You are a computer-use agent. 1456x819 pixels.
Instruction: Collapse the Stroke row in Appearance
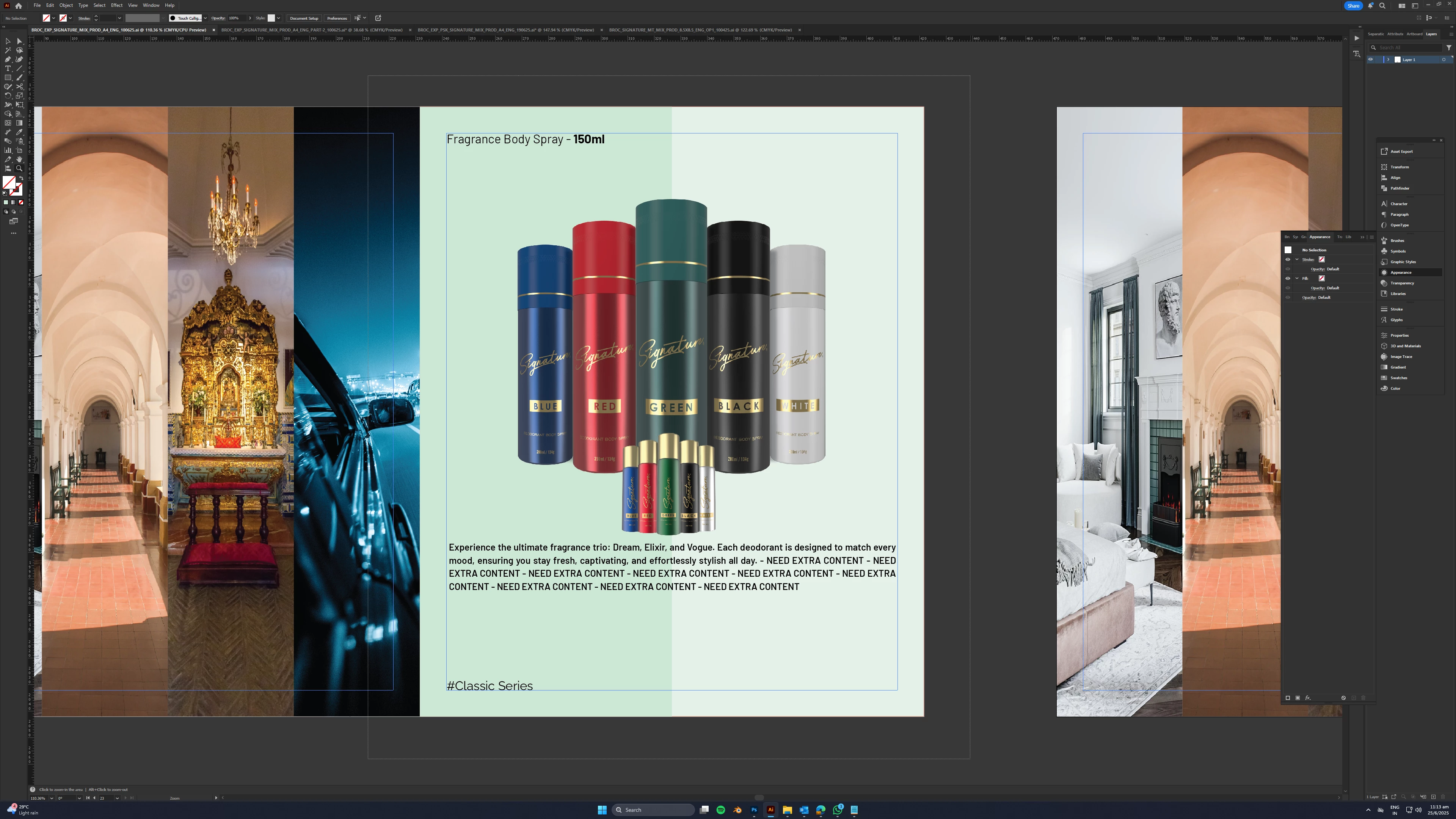click(1297, 259)
